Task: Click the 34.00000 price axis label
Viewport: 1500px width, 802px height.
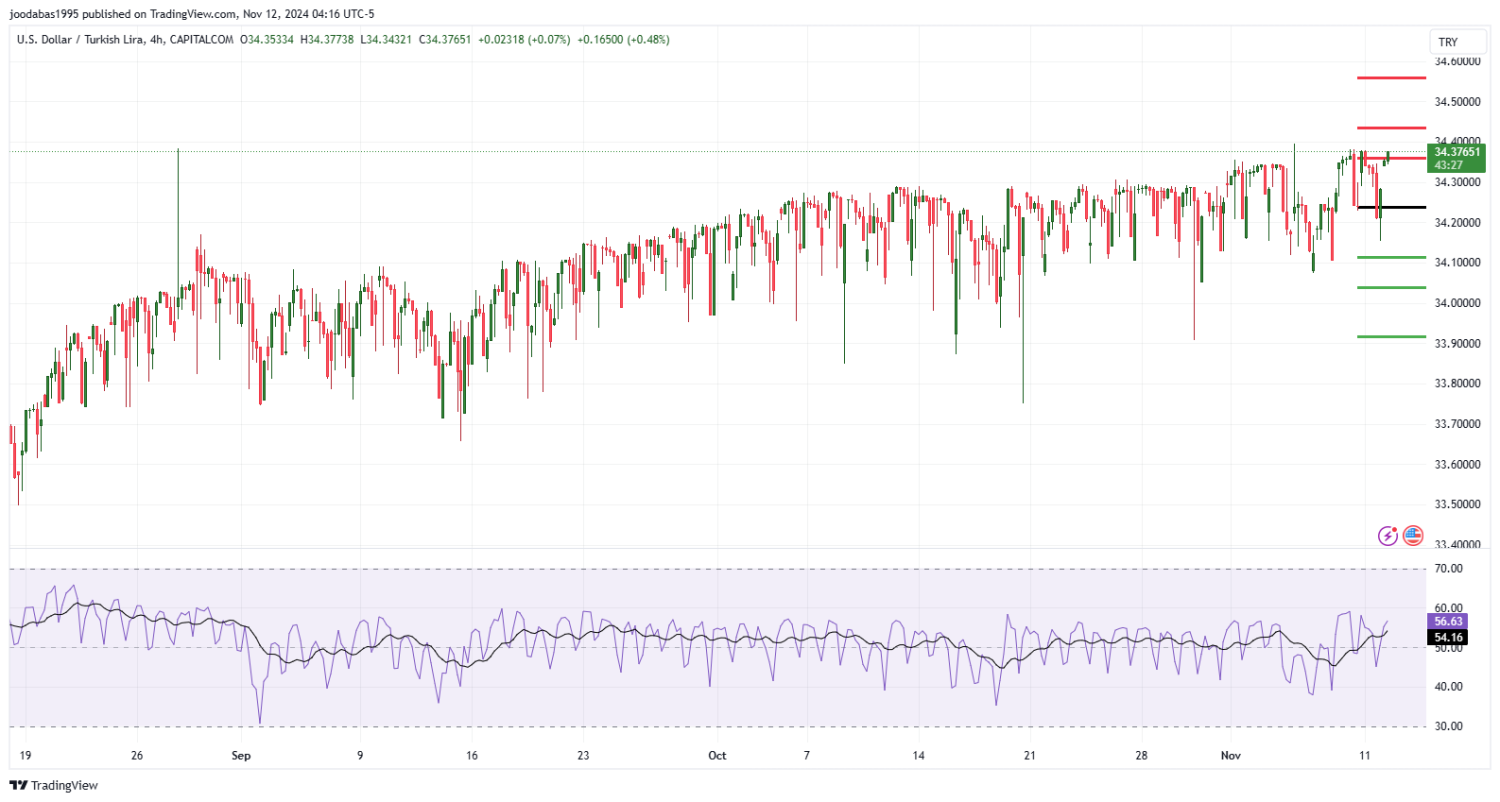Action: (1457, 303)
